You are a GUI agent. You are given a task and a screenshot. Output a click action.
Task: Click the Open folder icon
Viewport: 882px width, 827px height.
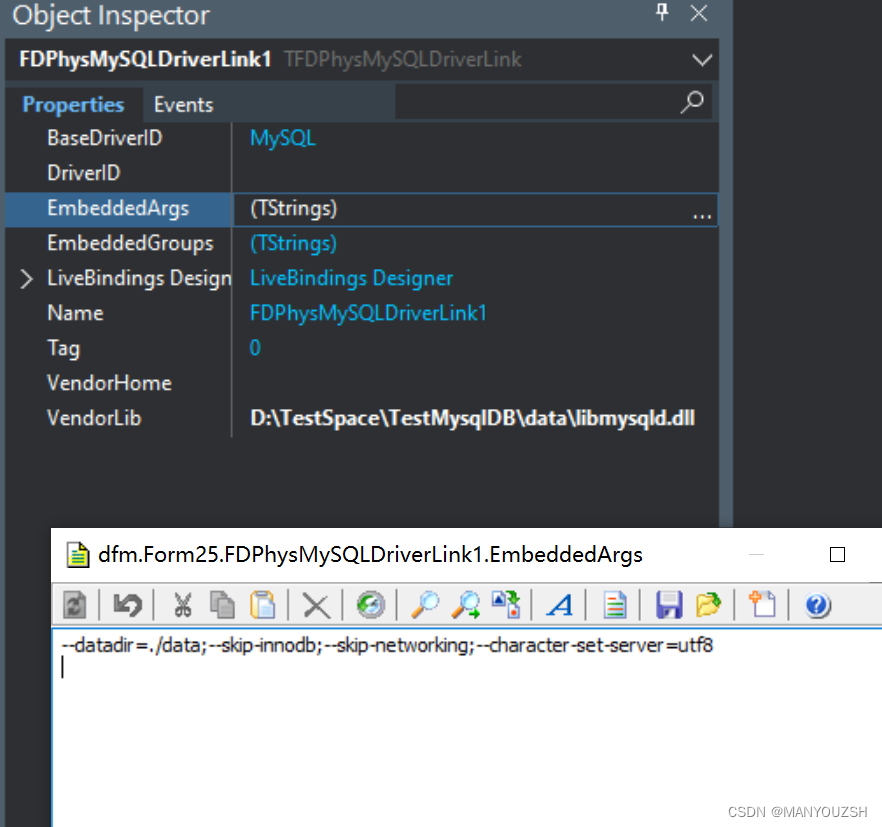tap(708, 605)
